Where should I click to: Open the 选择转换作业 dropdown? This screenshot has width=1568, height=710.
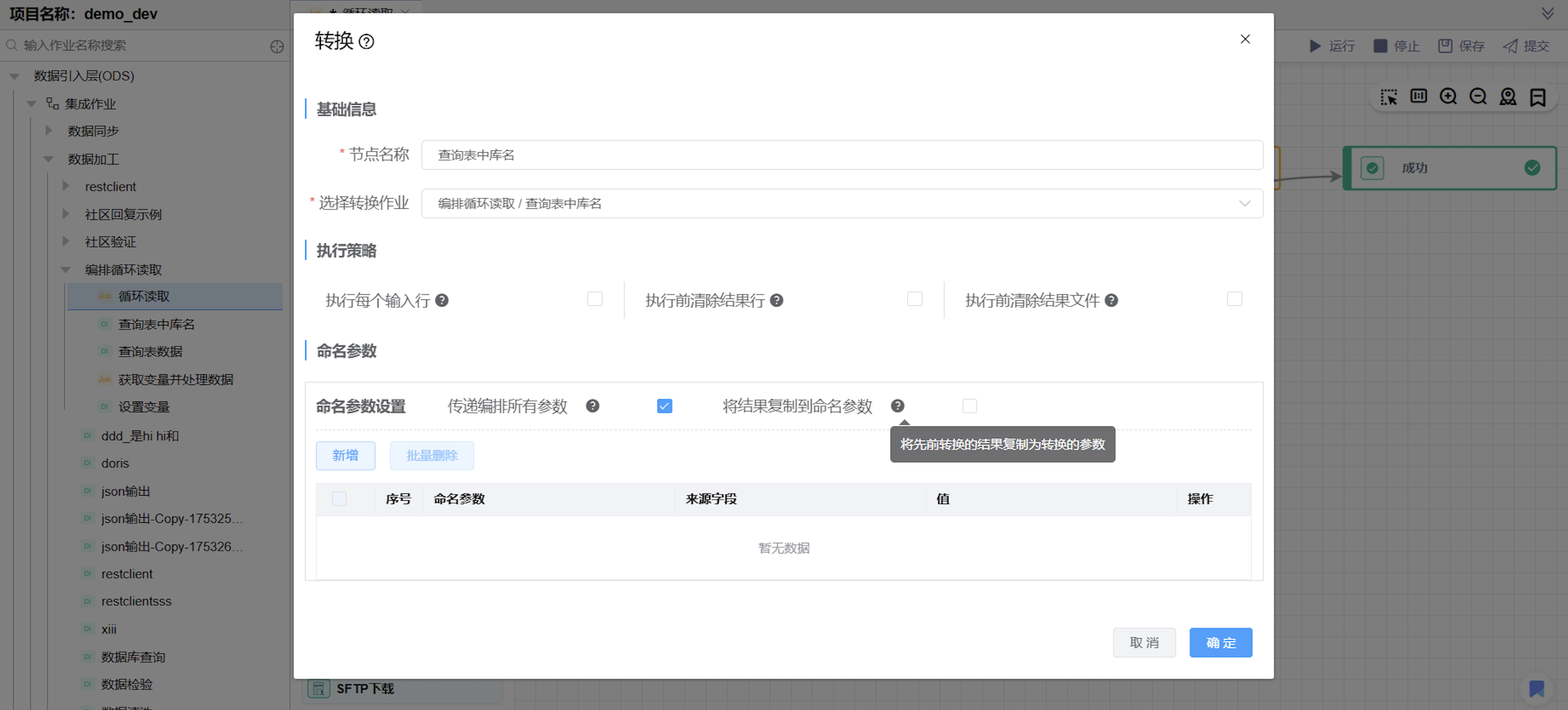pos(1245,204)
